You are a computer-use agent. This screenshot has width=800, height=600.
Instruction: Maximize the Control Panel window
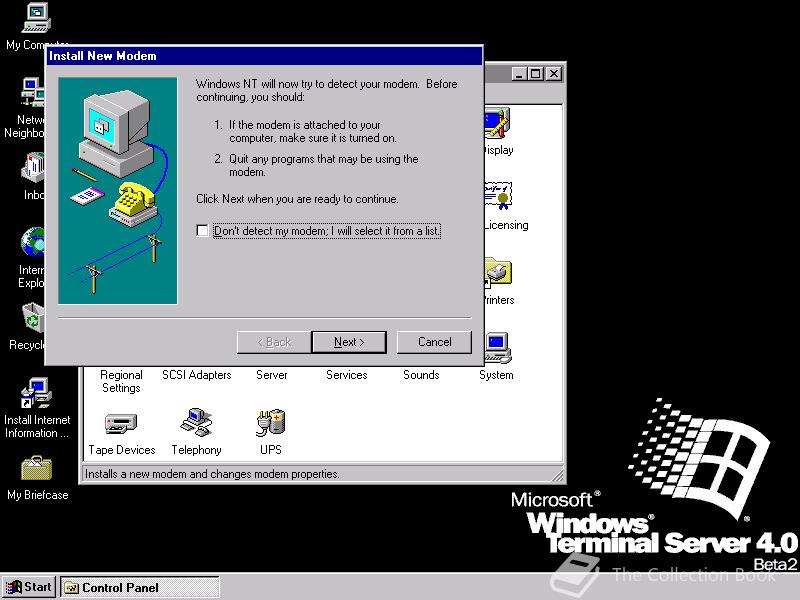[535, 74]
